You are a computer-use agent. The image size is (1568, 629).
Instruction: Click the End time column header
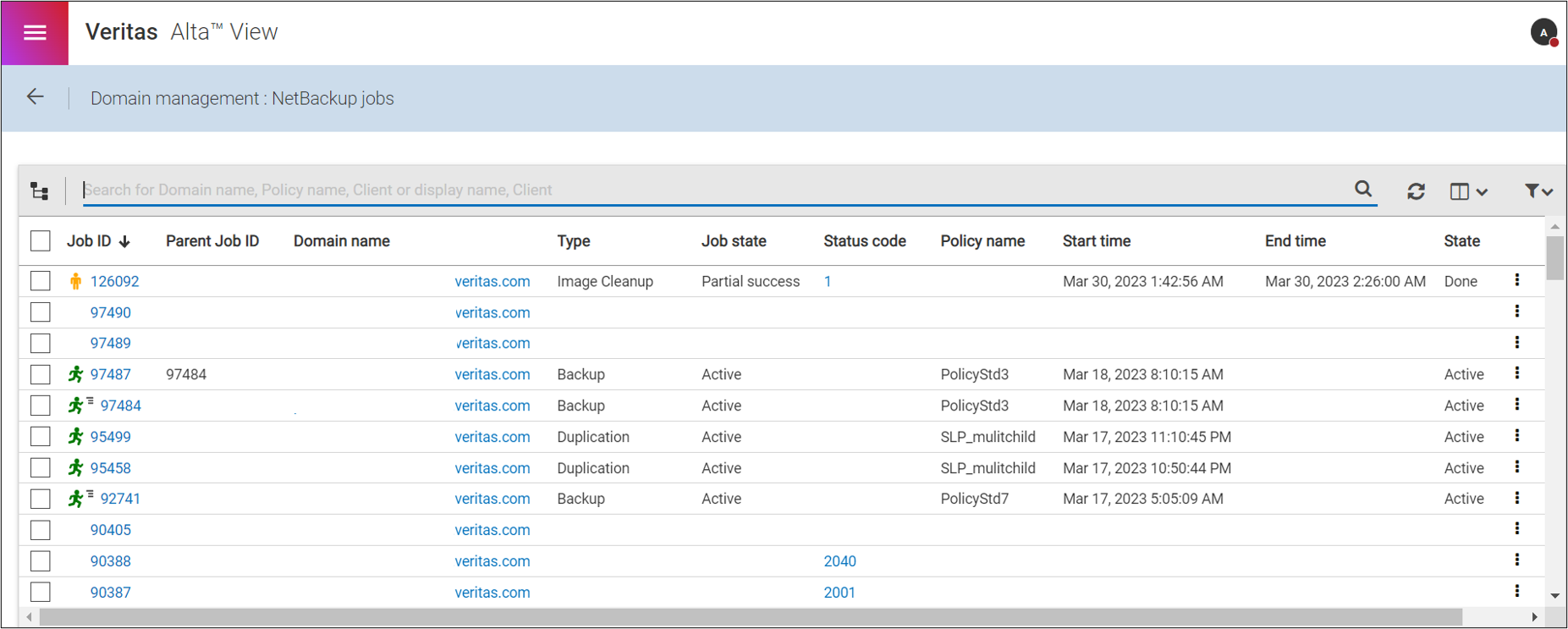pos(1296,241)
